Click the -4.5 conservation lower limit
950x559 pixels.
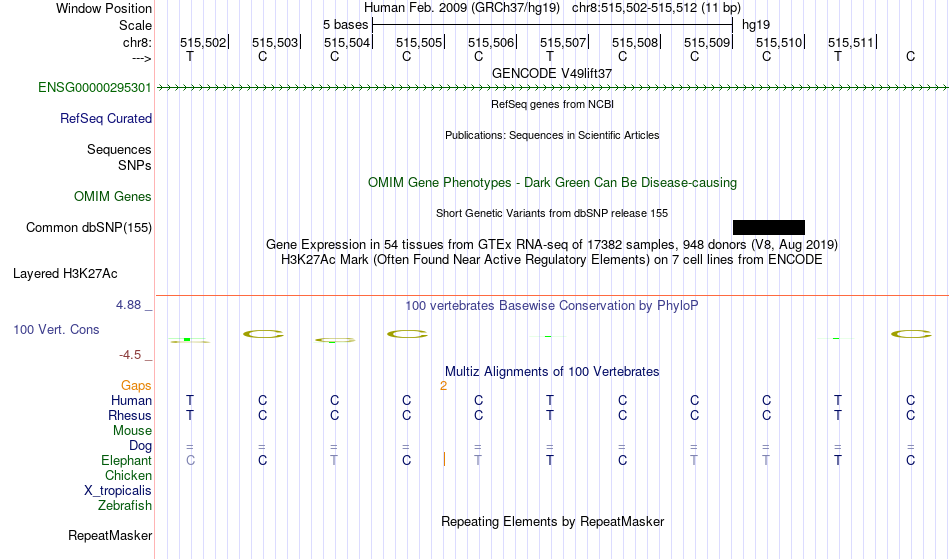(x=130, y=355)
